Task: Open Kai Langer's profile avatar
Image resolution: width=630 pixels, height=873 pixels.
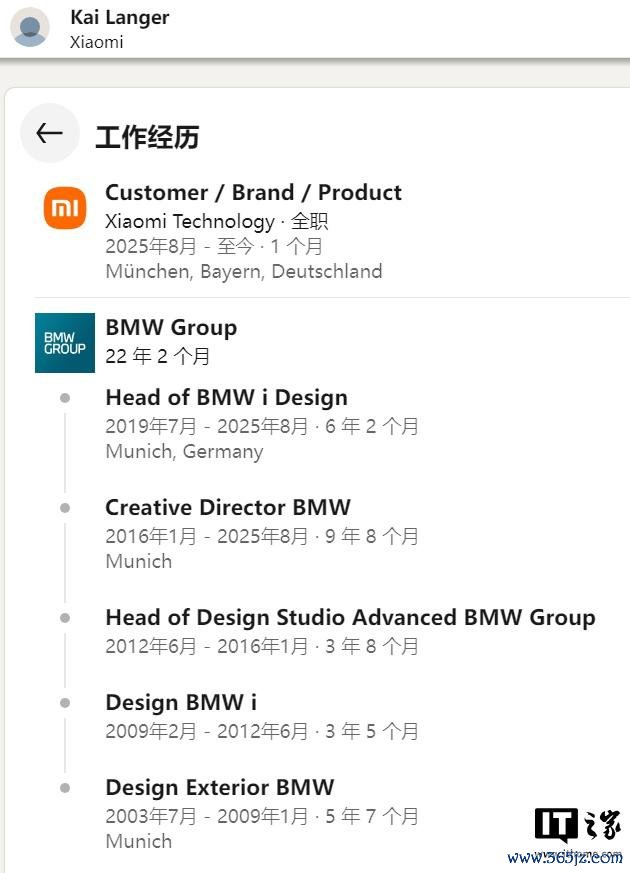Action: pyautogui.click(x=30, y=28)
